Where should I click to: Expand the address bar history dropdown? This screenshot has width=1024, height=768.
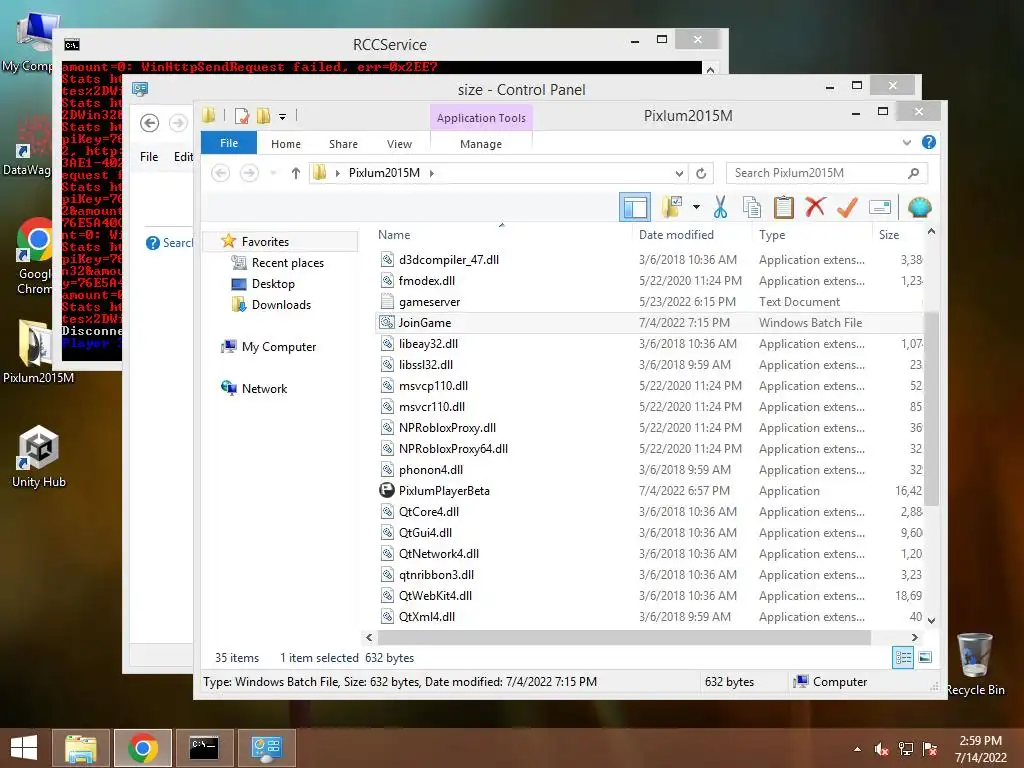679,173
